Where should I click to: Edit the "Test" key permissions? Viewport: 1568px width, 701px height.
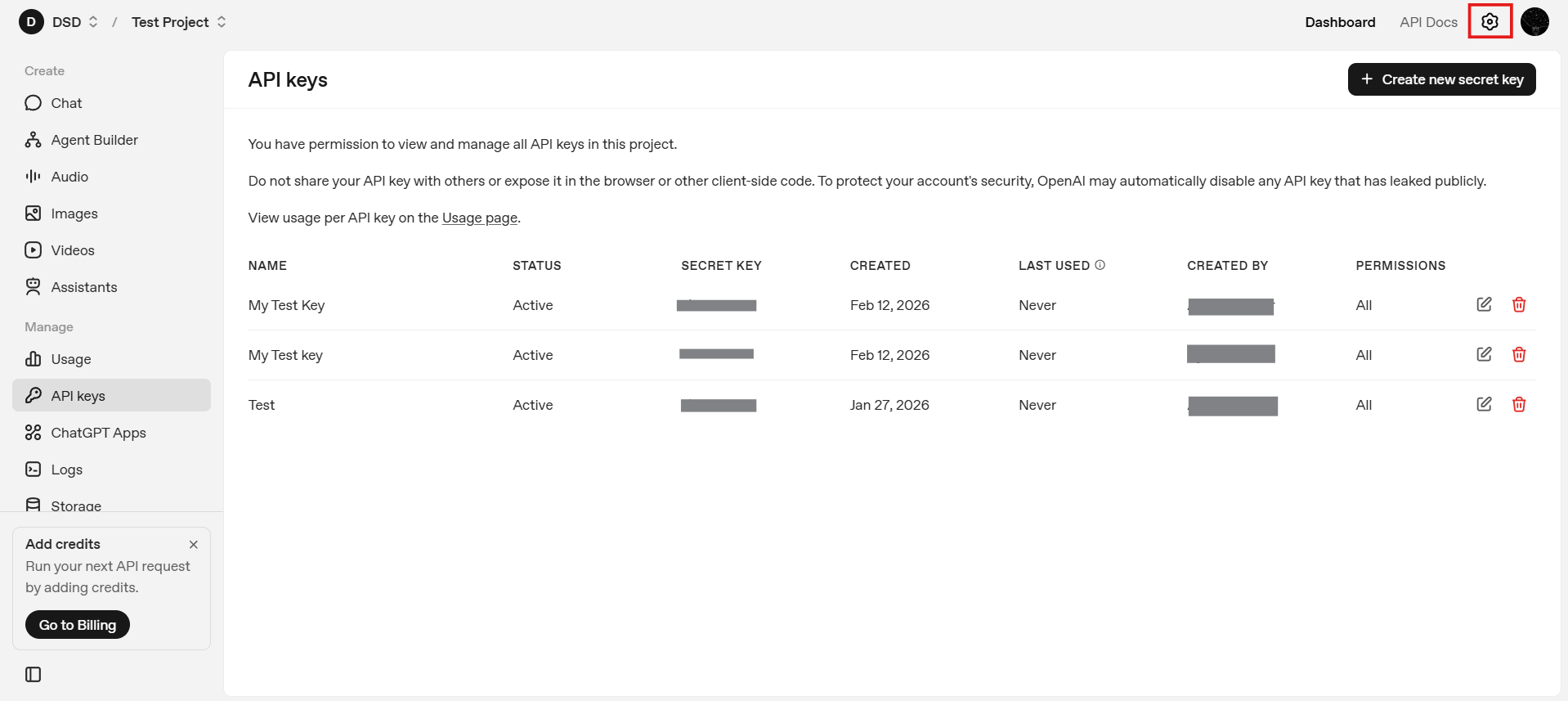[1484, 404]
